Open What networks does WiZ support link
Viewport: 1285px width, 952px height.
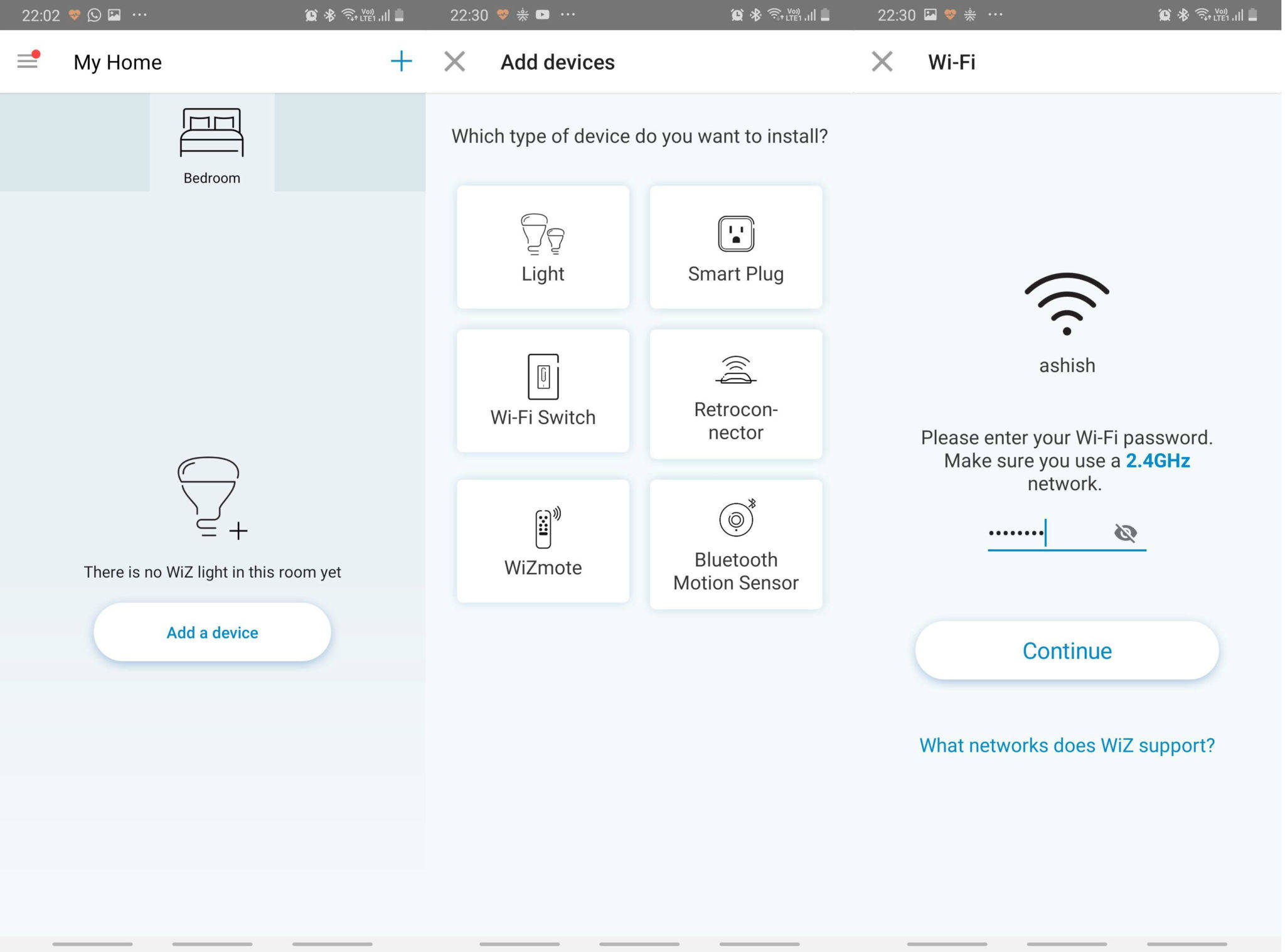1066,745
